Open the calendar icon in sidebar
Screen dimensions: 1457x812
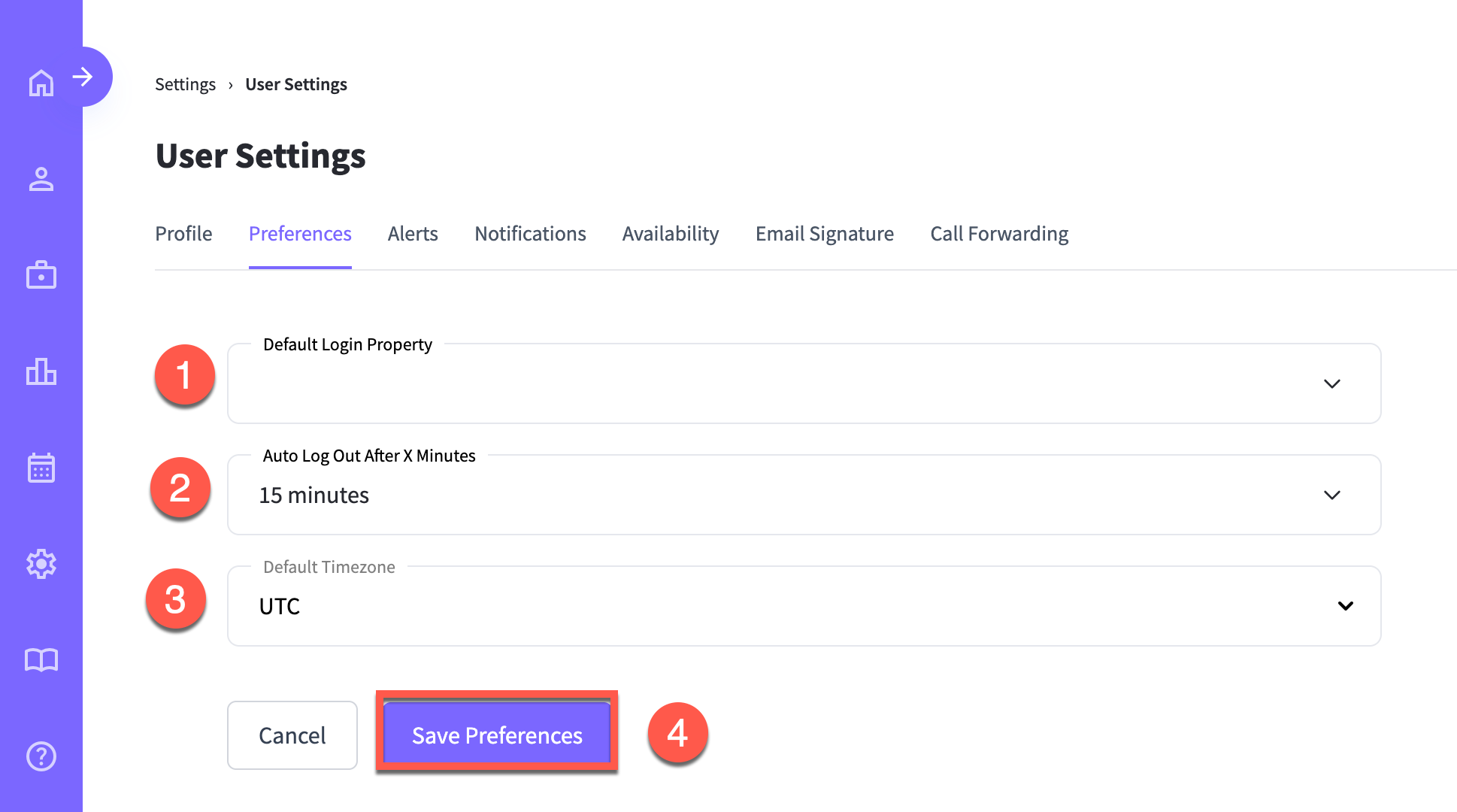click(41, 468)
